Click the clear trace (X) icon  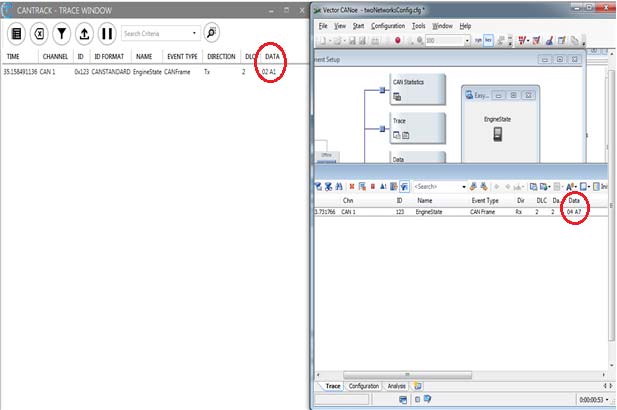pyautogui.click(x=38, y=33)
